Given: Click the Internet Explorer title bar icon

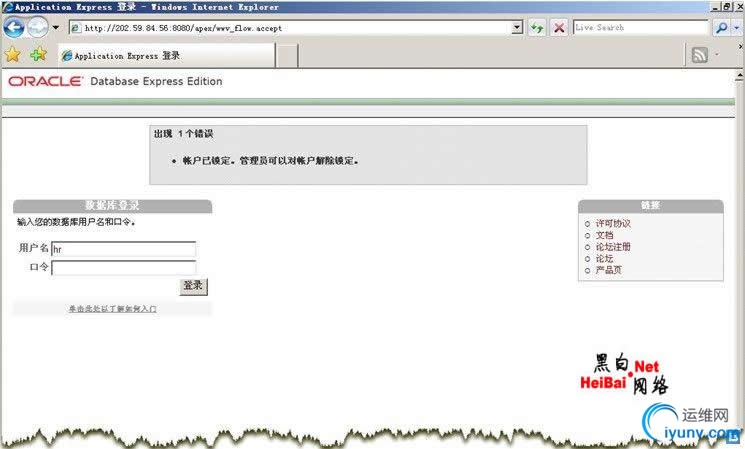Looking at the screenshot, I should (7, 7).
